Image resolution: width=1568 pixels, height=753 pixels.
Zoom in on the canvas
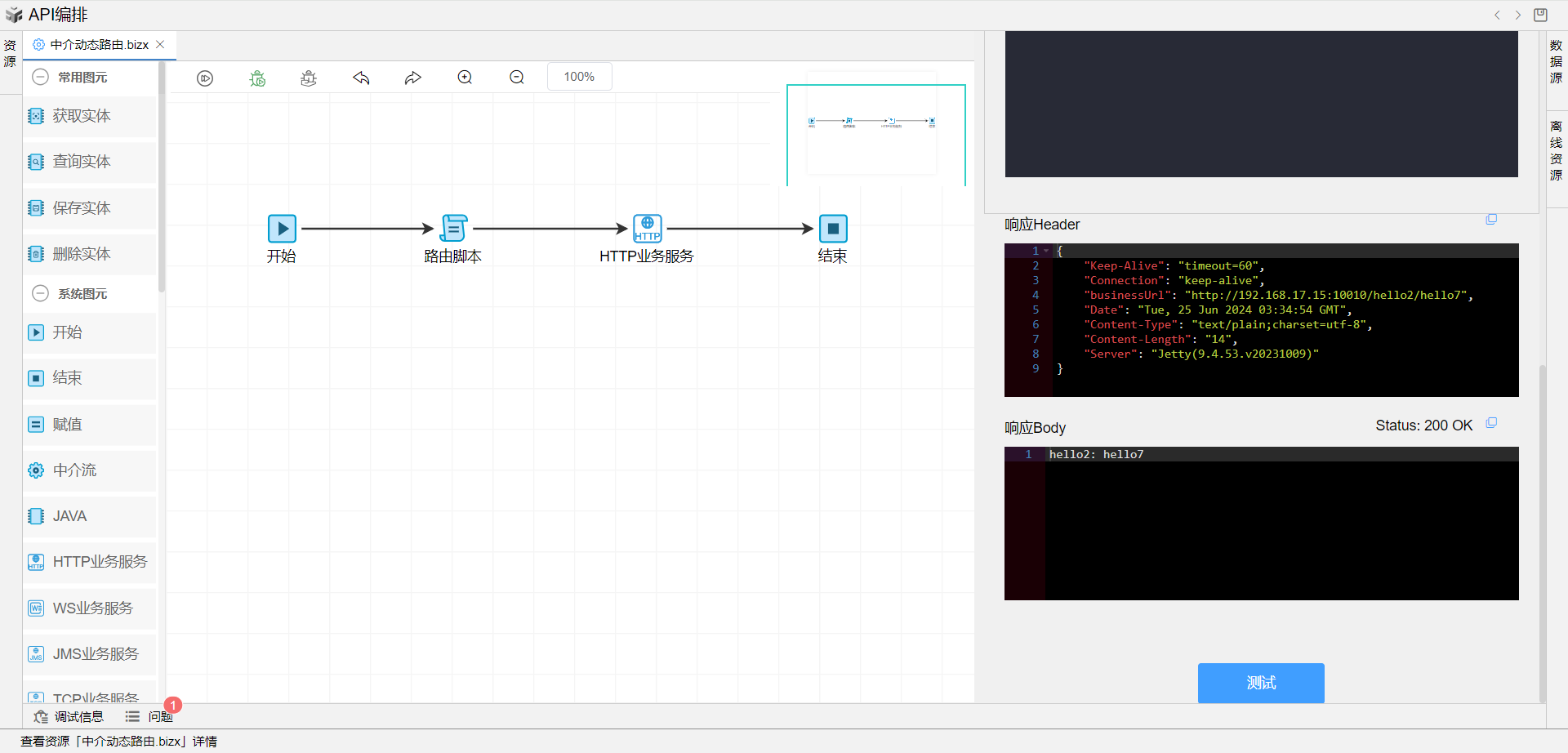[465, 78]
